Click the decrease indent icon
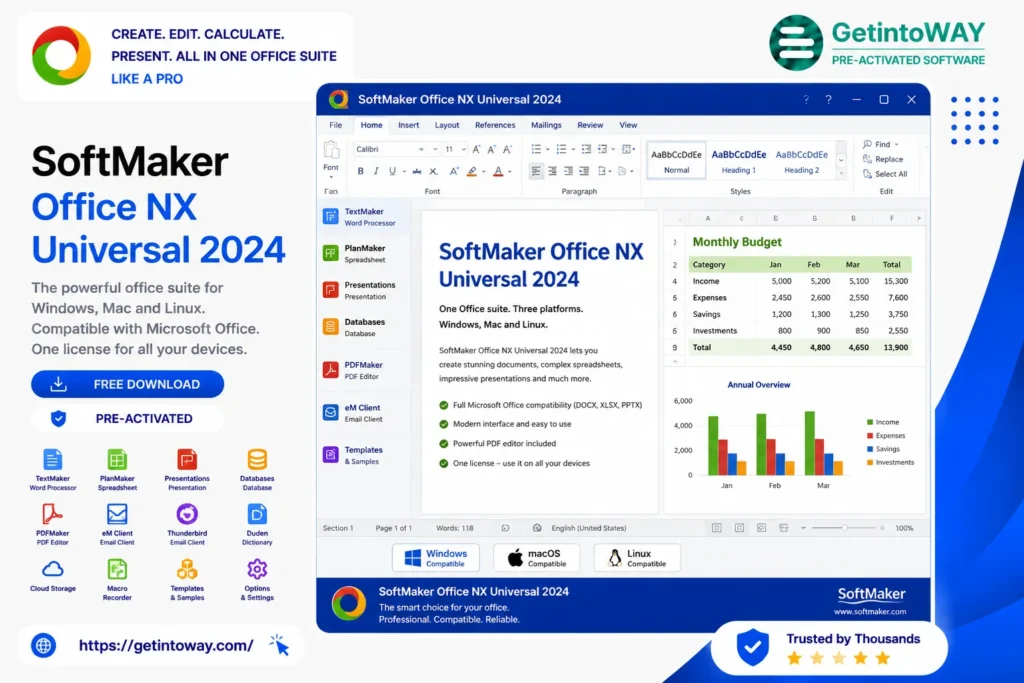 [586, 149]
